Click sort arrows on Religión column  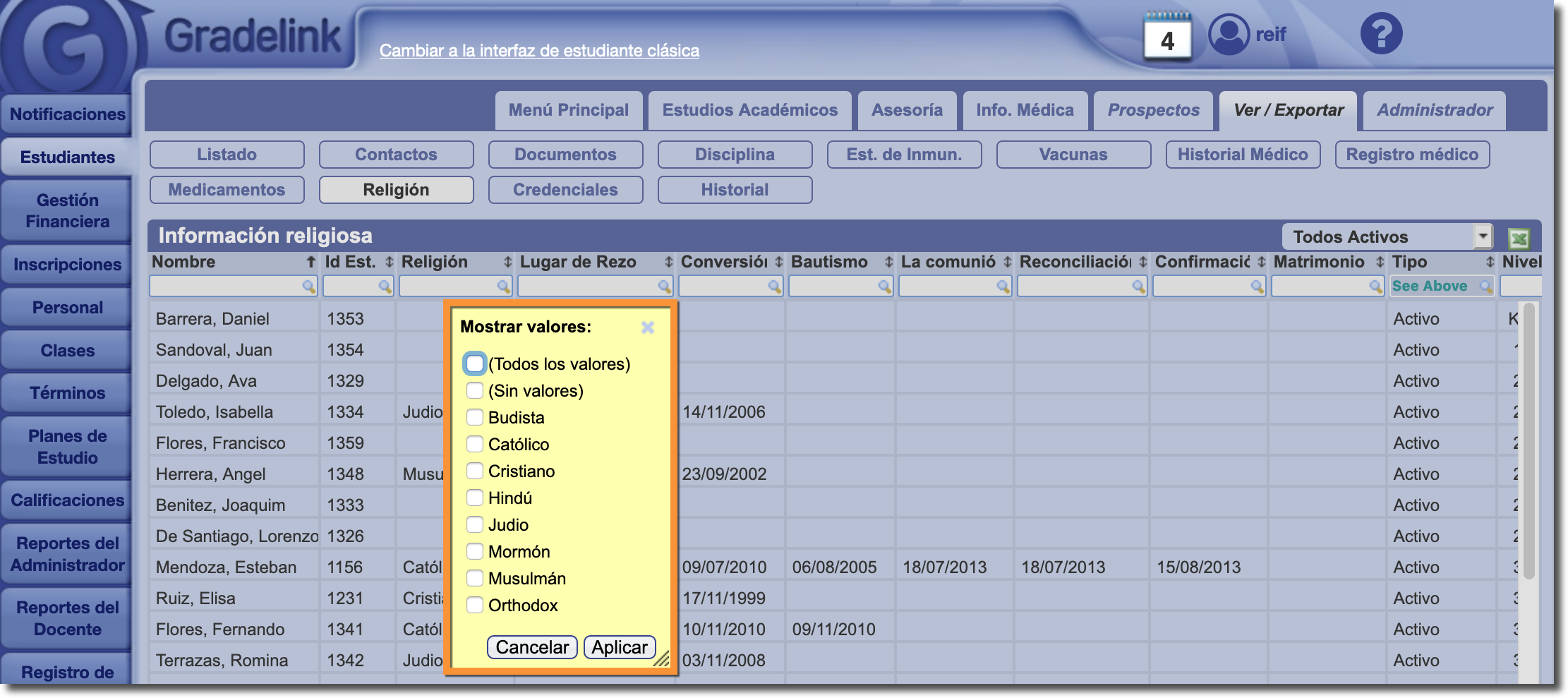pos(507,263)
